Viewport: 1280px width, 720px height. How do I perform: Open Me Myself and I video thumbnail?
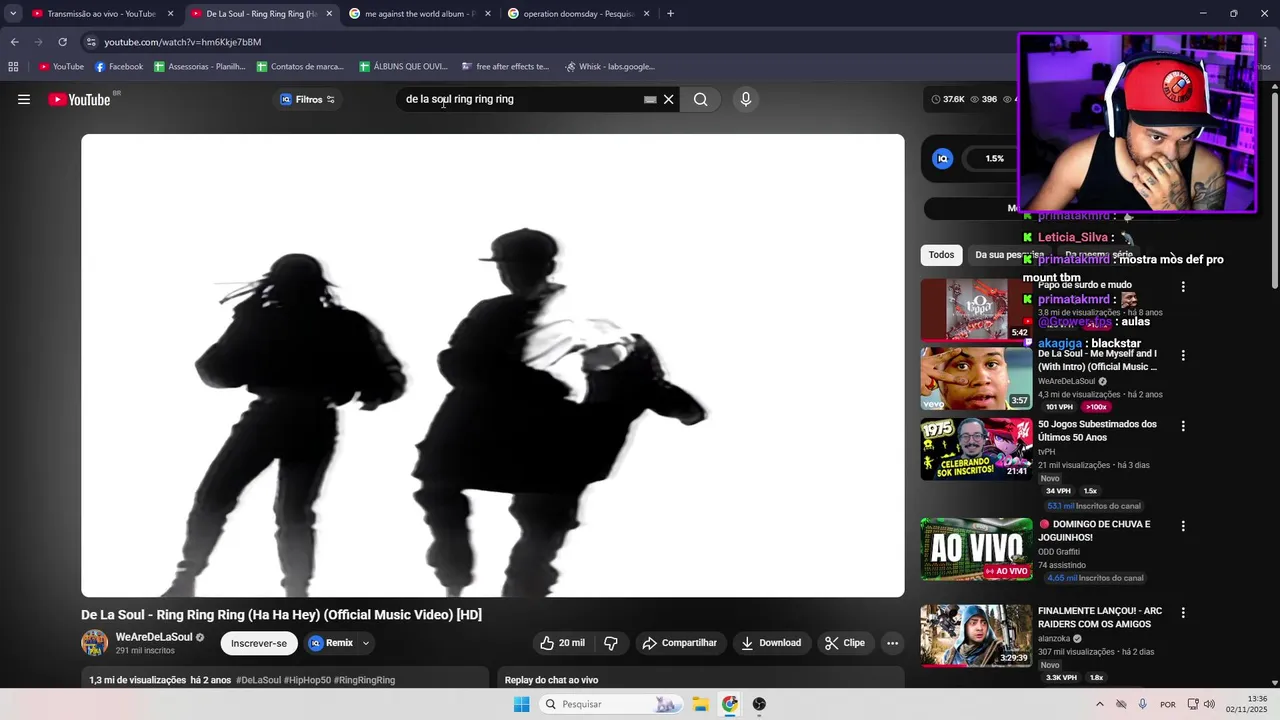[976, 379]
